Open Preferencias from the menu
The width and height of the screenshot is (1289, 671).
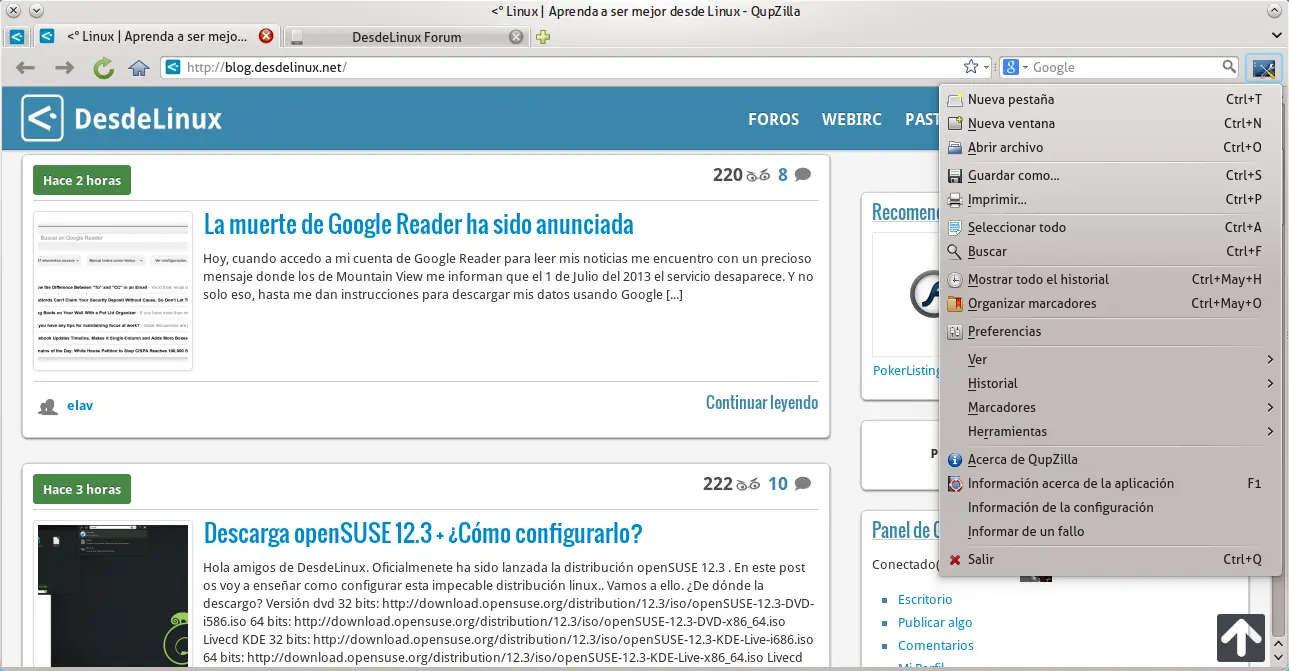[1110, 331]
